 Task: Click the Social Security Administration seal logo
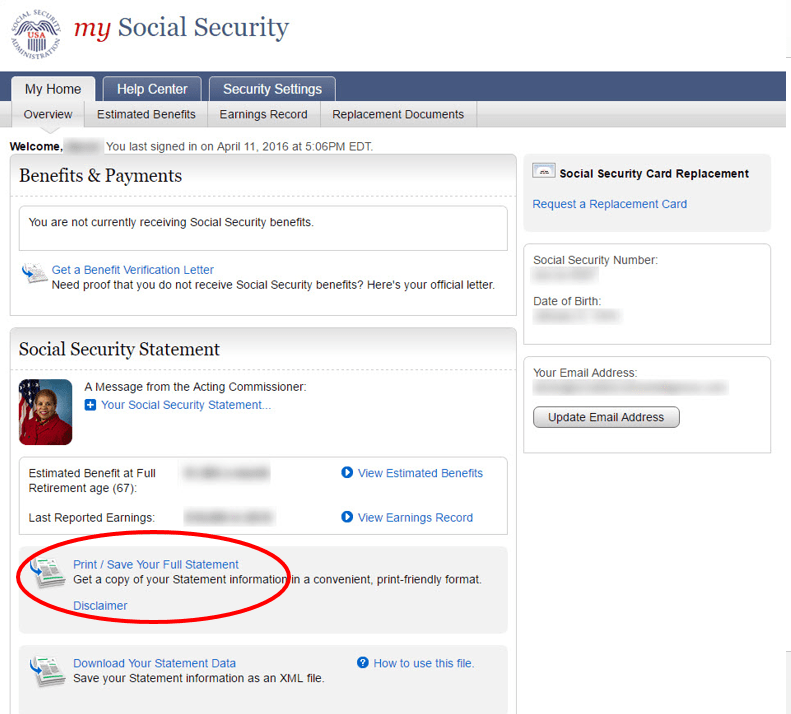pos(36,34)
